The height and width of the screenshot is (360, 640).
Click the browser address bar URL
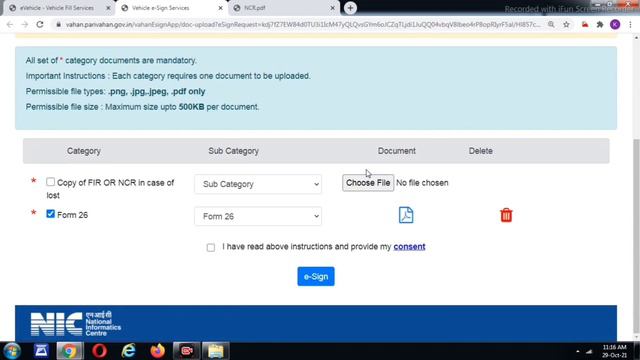(x=303, y=24)
